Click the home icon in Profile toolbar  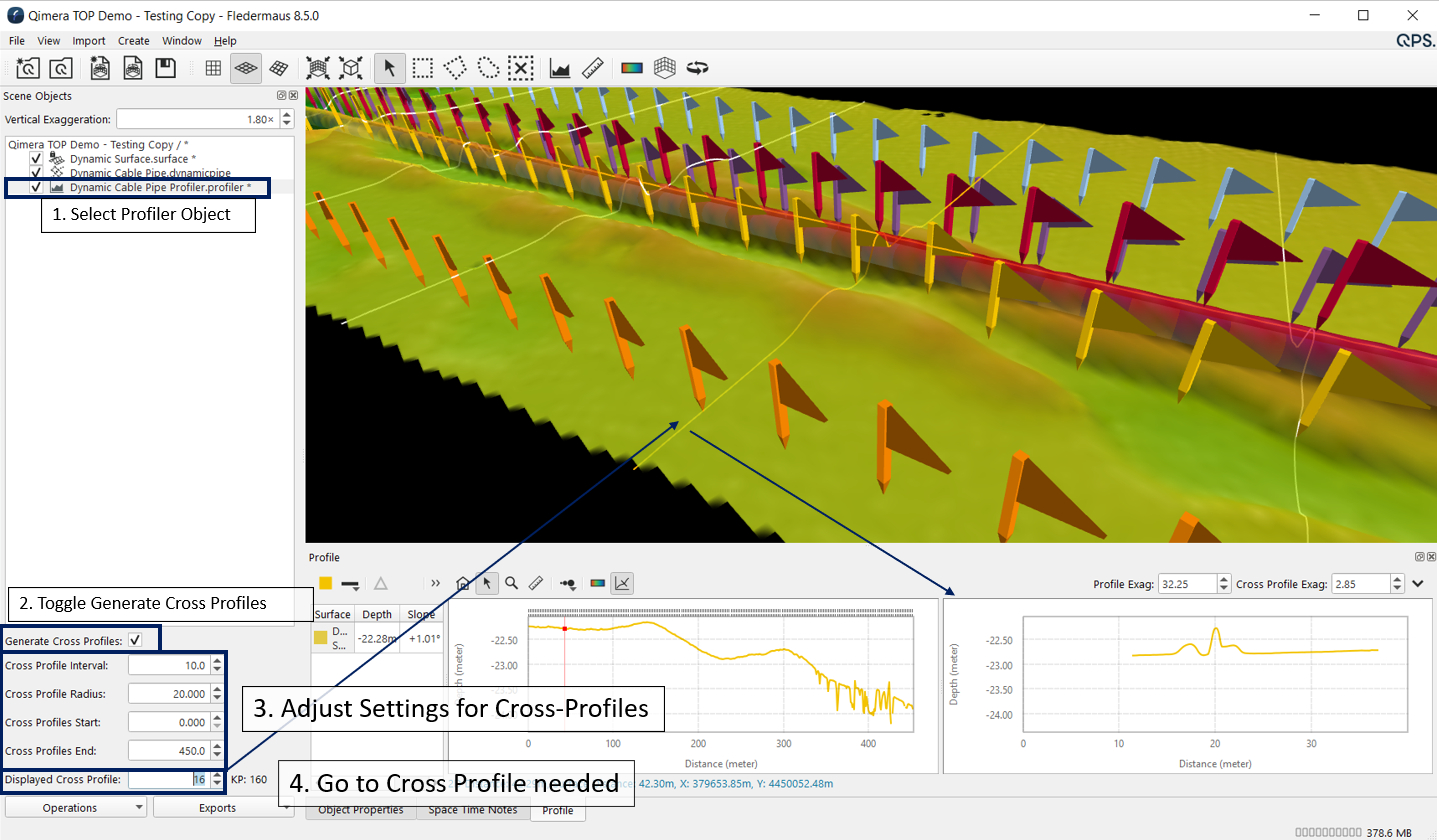click(x=462, y=583)
